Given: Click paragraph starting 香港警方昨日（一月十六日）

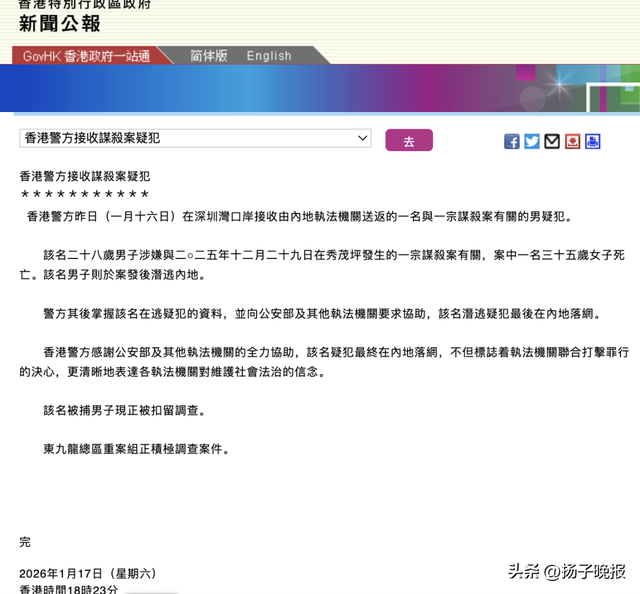Looking at the screenshot, I should tap(300, 216).
